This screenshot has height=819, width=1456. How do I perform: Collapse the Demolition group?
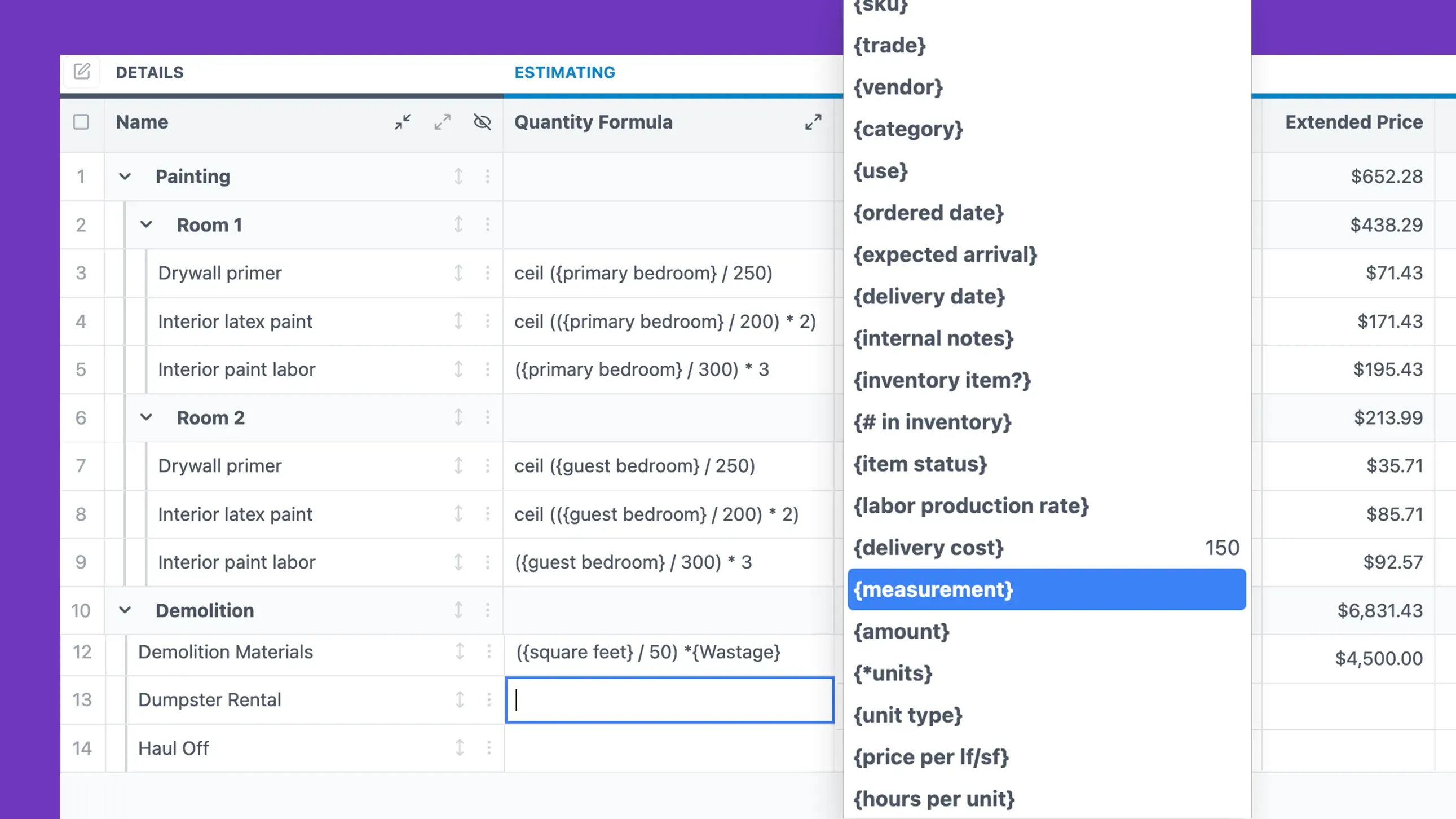click(125, 610)
